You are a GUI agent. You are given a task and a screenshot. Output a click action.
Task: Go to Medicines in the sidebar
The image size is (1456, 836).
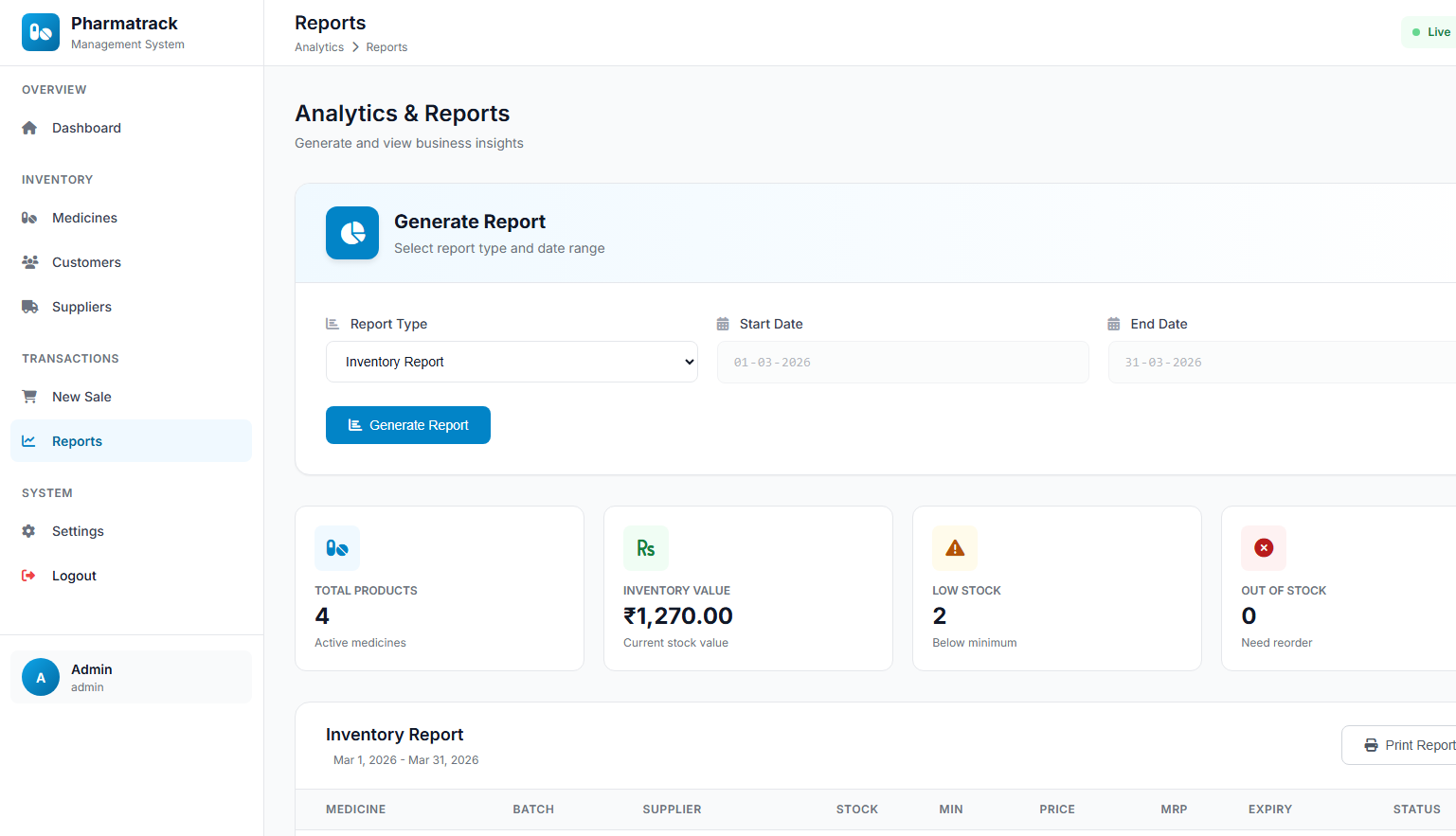coord(84,218)
